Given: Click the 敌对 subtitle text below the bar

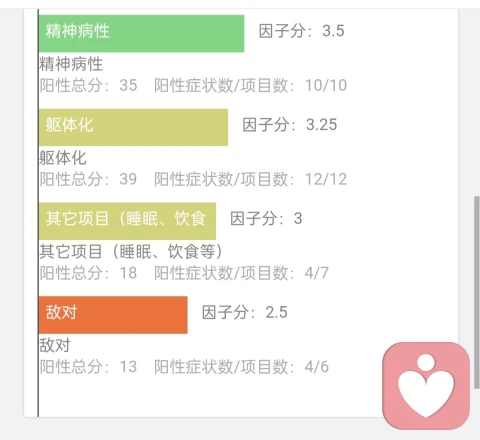Looking at the screenshot, I should pos(55,345).
